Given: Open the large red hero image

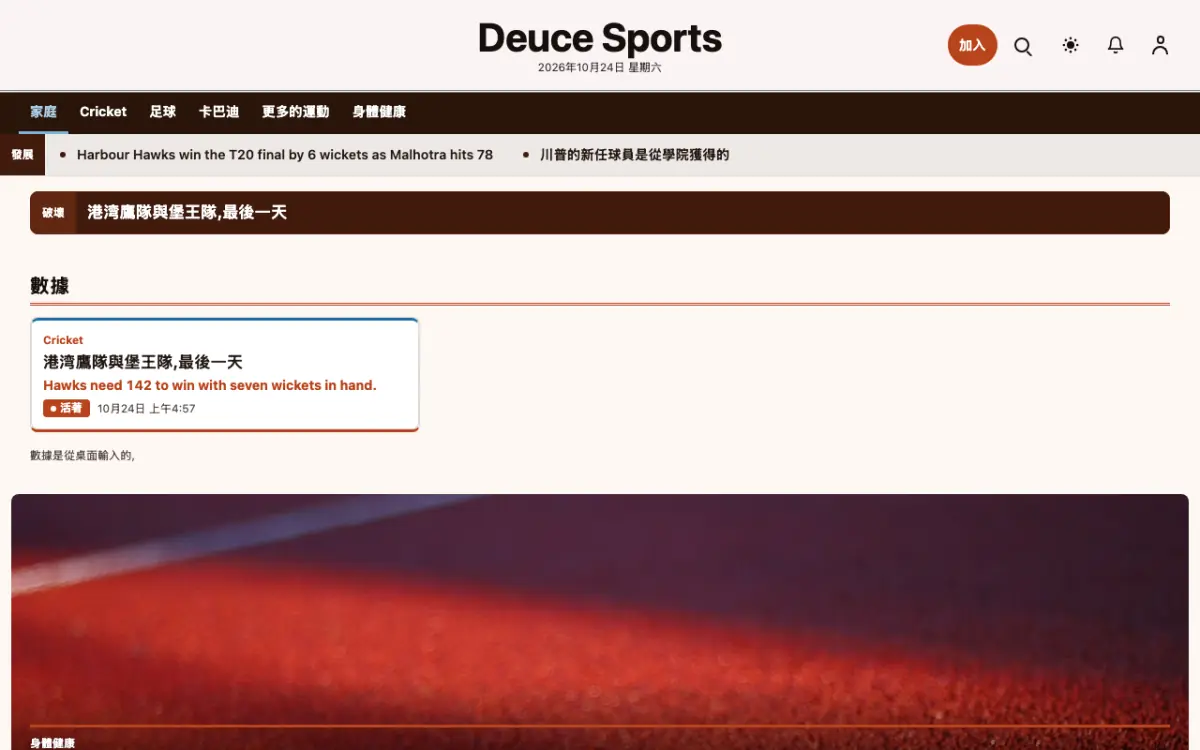Looking at the screenshot, I should [600, 622].
